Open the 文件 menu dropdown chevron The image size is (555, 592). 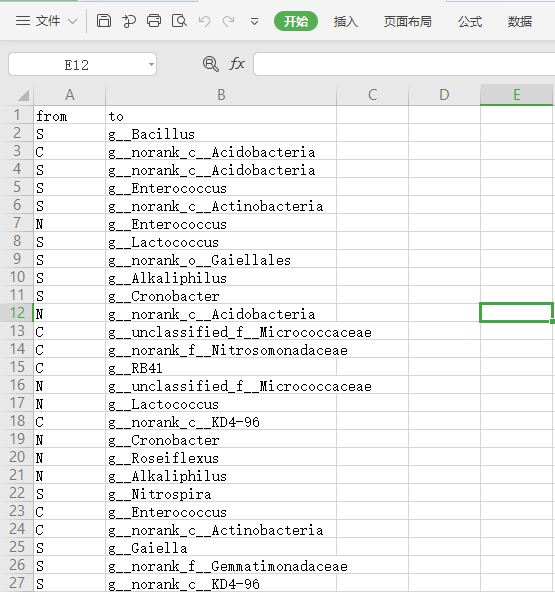pos(72,22)
